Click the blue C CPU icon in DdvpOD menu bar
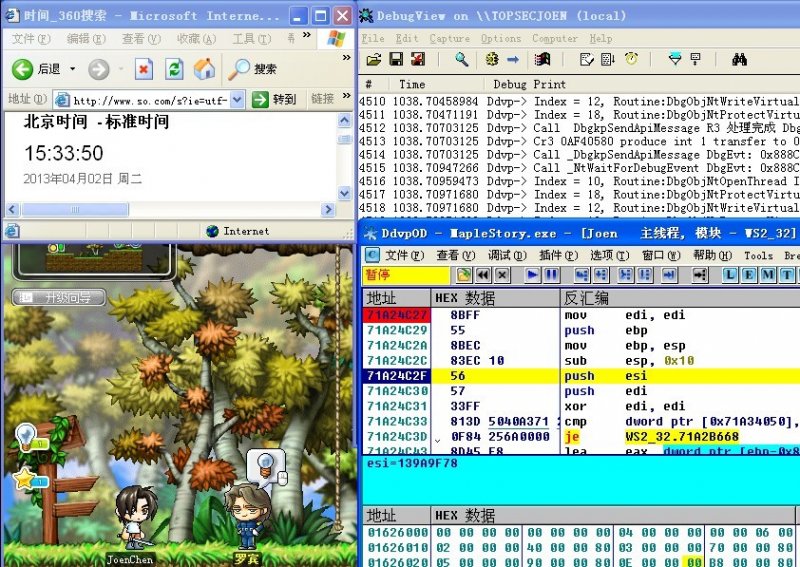Screen dimensions: 800x567 click(372, 255)
